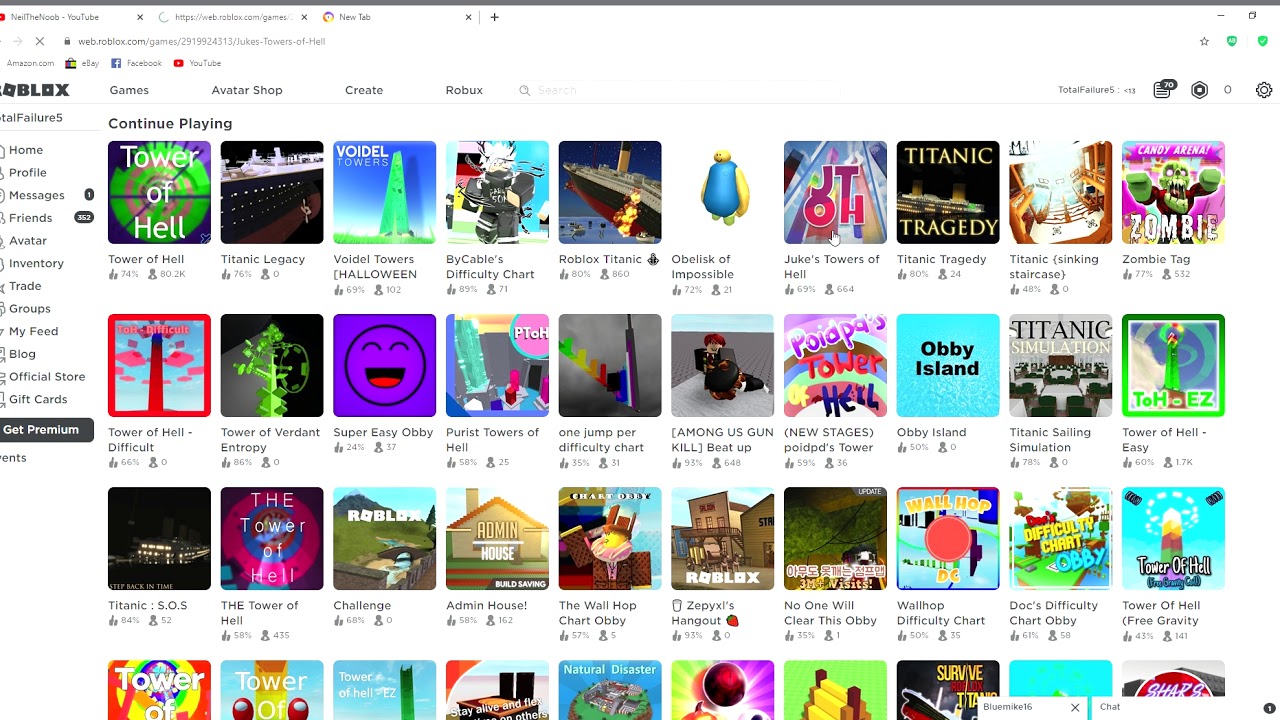Open the Voidel Towers game thumbnail
The image size is (1280, 720).
tap(384, 192)
